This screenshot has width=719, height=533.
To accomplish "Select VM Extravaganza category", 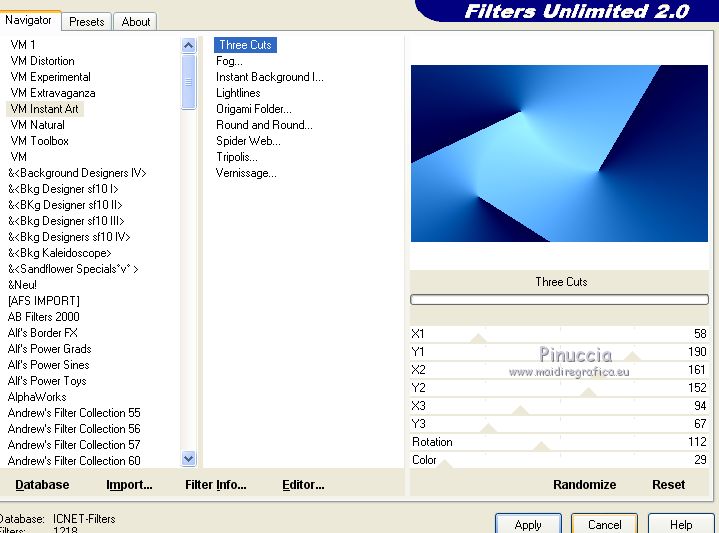I will click(x=53, y=93).
